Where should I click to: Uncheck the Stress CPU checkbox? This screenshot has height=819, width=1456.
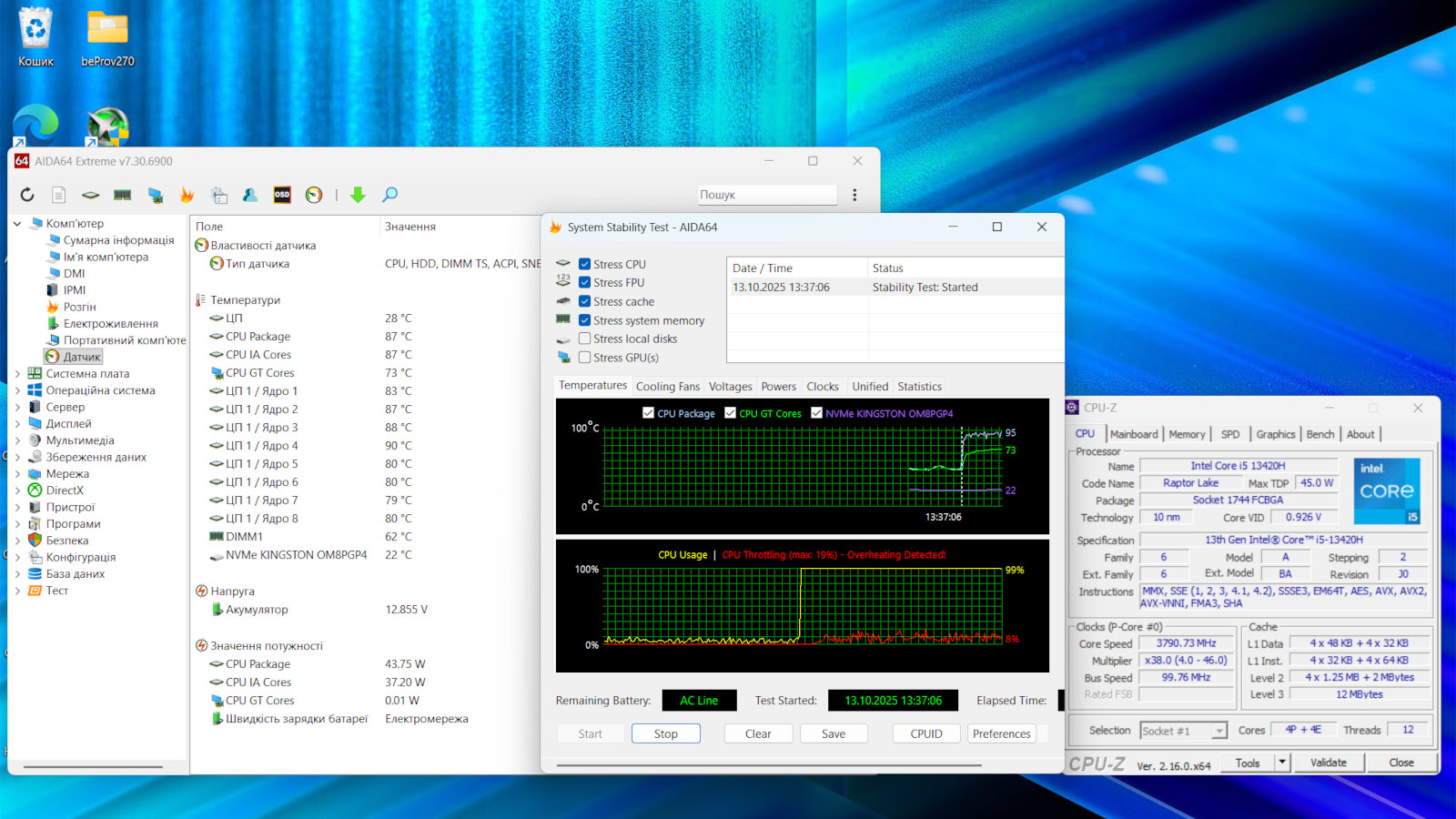point(585,264)
